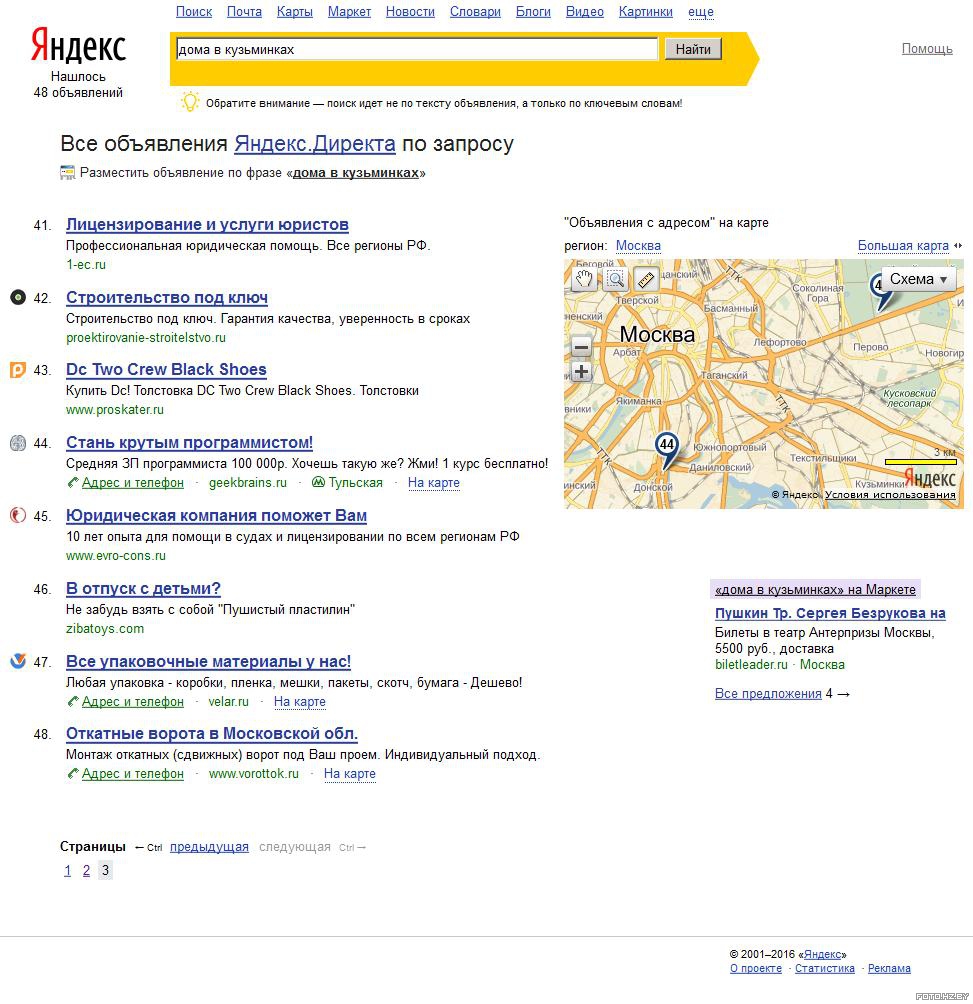This screenshot has width=973, height=1004.
Task: Expand the еще services menu
Action: point(700,12)
